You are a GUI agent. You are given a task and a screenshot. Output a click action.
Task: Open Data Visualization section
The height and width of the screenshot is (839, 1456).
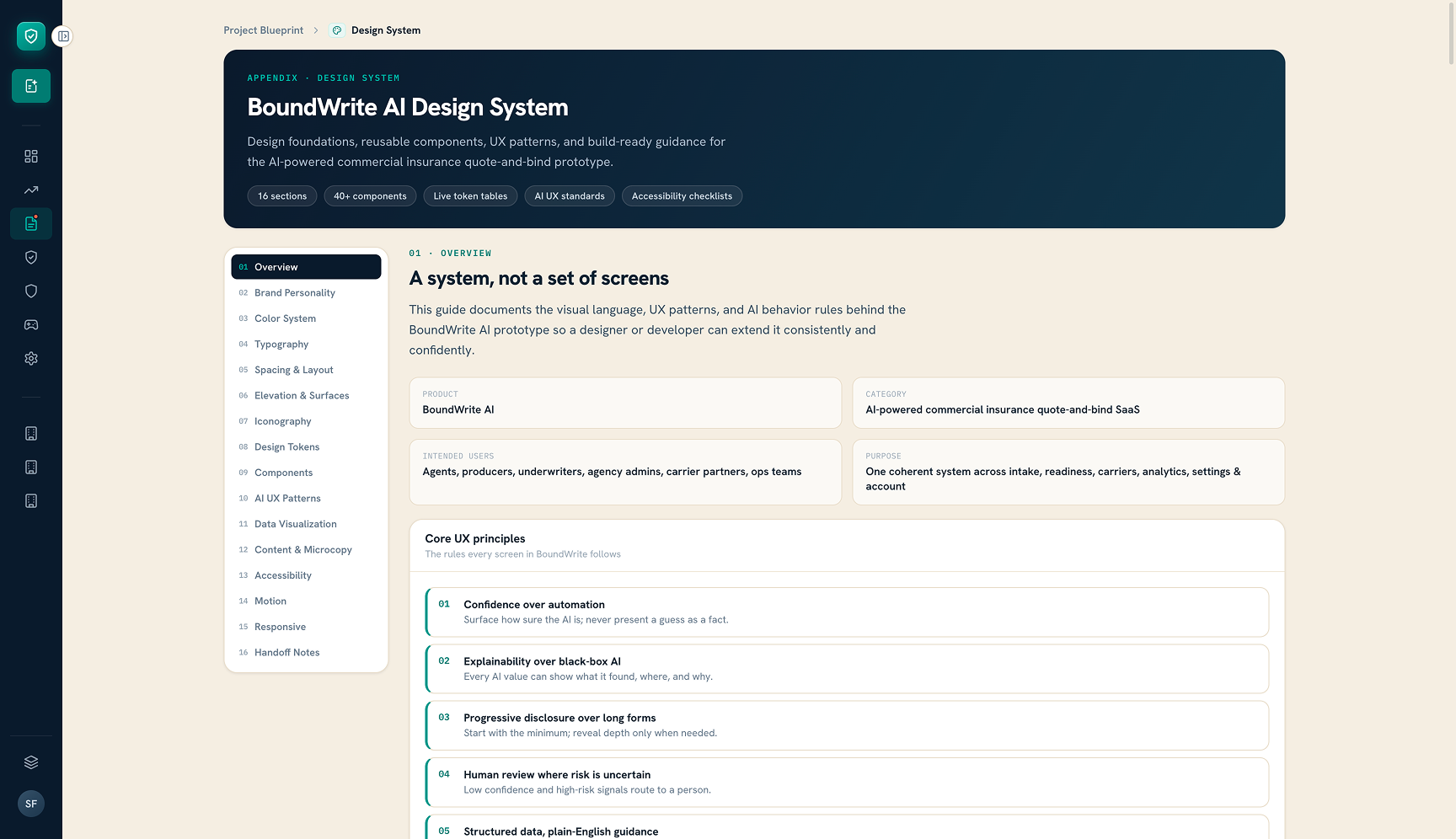click(306, 524)
